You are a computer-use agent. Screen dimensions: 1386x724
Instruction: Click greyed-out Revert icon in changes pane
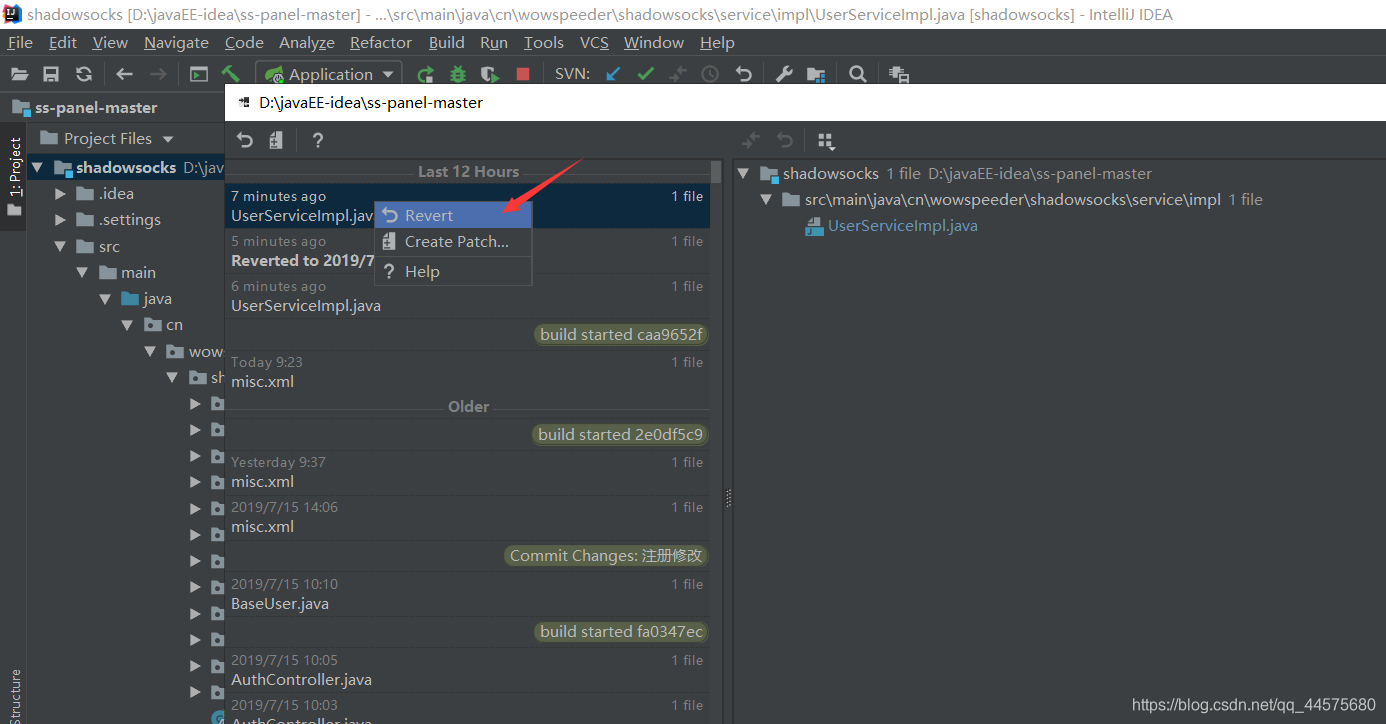(785, 140)
